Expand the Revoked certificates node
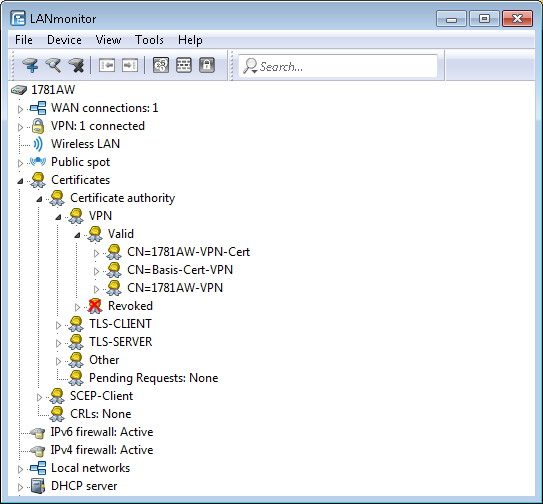543x504 pixels. pos(77,307)
